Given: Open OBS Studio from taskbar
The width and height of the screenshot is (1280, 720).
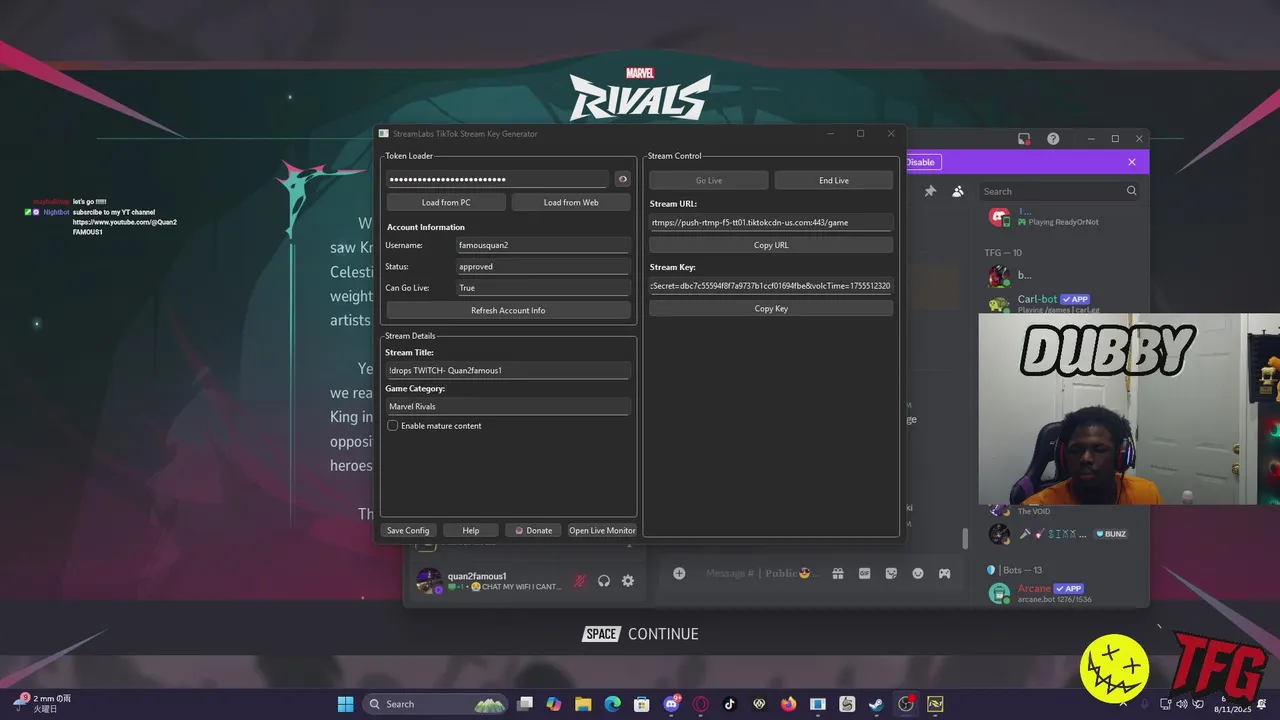Looking at the screenshot, I should click(x=905, y=704).
